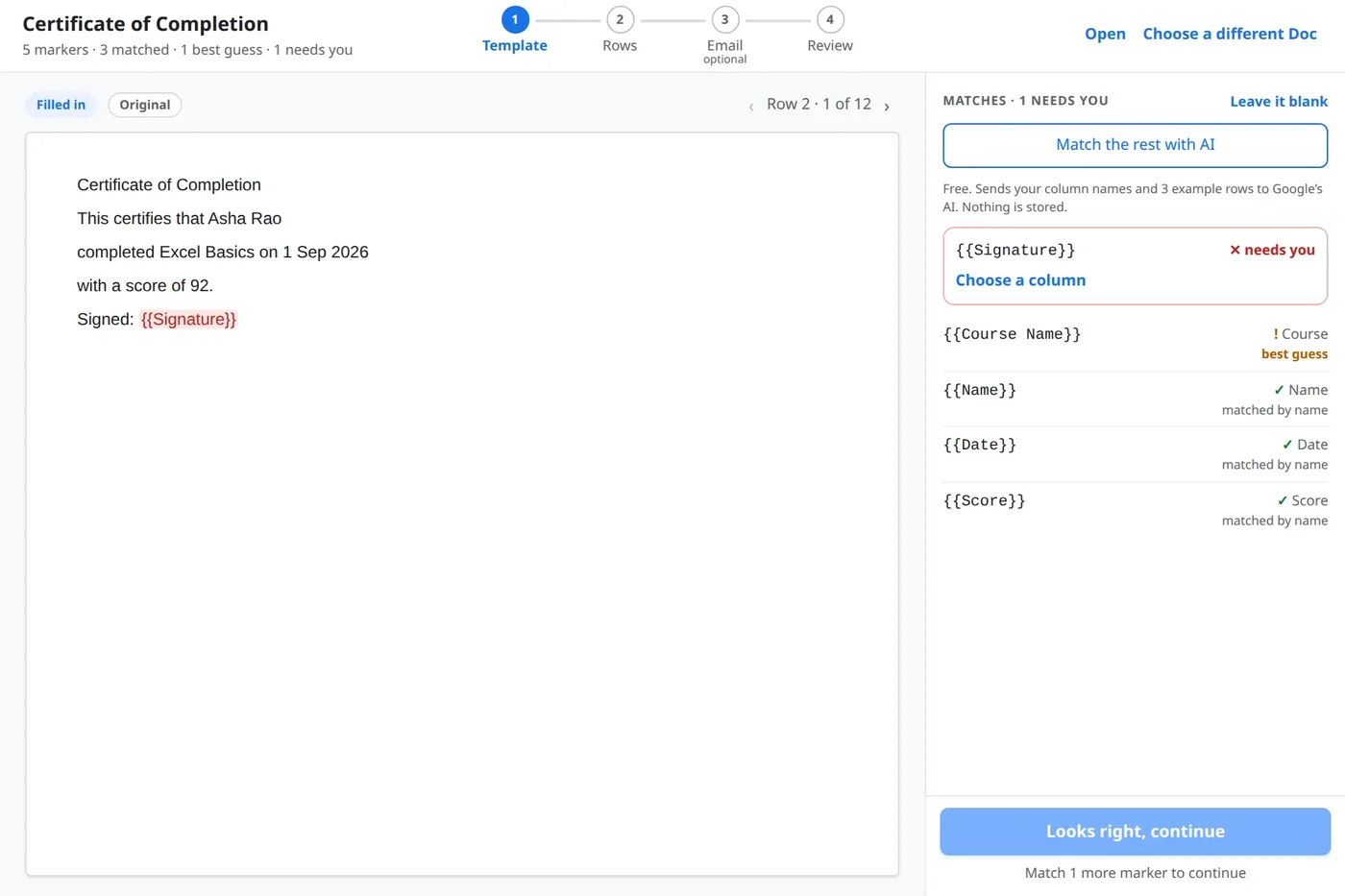Jump to step 3 Email optional
The width and height of the screenshot is (1345, 896).
click(725, 36)
